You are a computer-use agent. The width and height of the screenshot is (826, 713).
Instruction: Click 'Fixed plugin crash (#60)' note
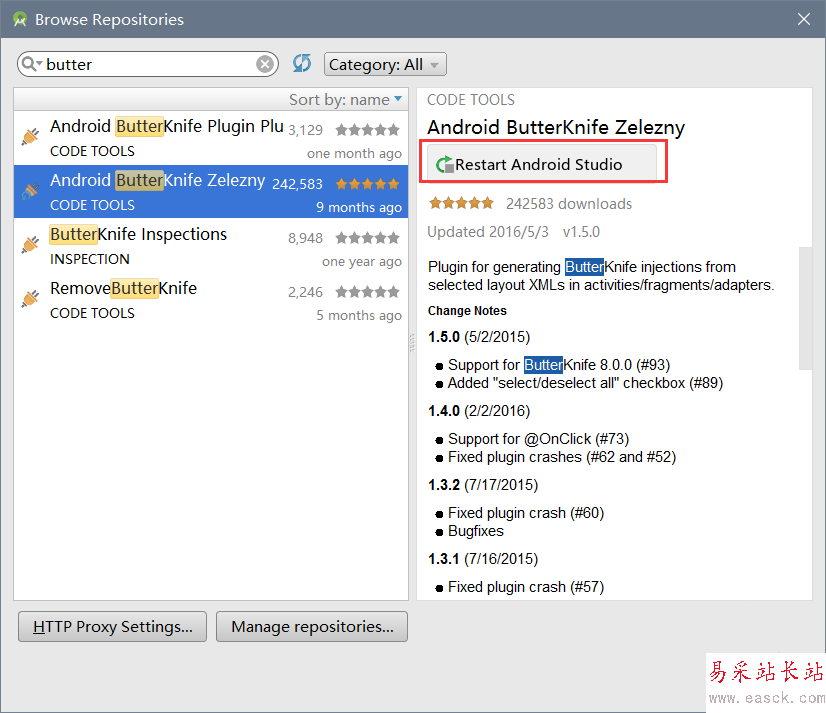coord(526,513)
